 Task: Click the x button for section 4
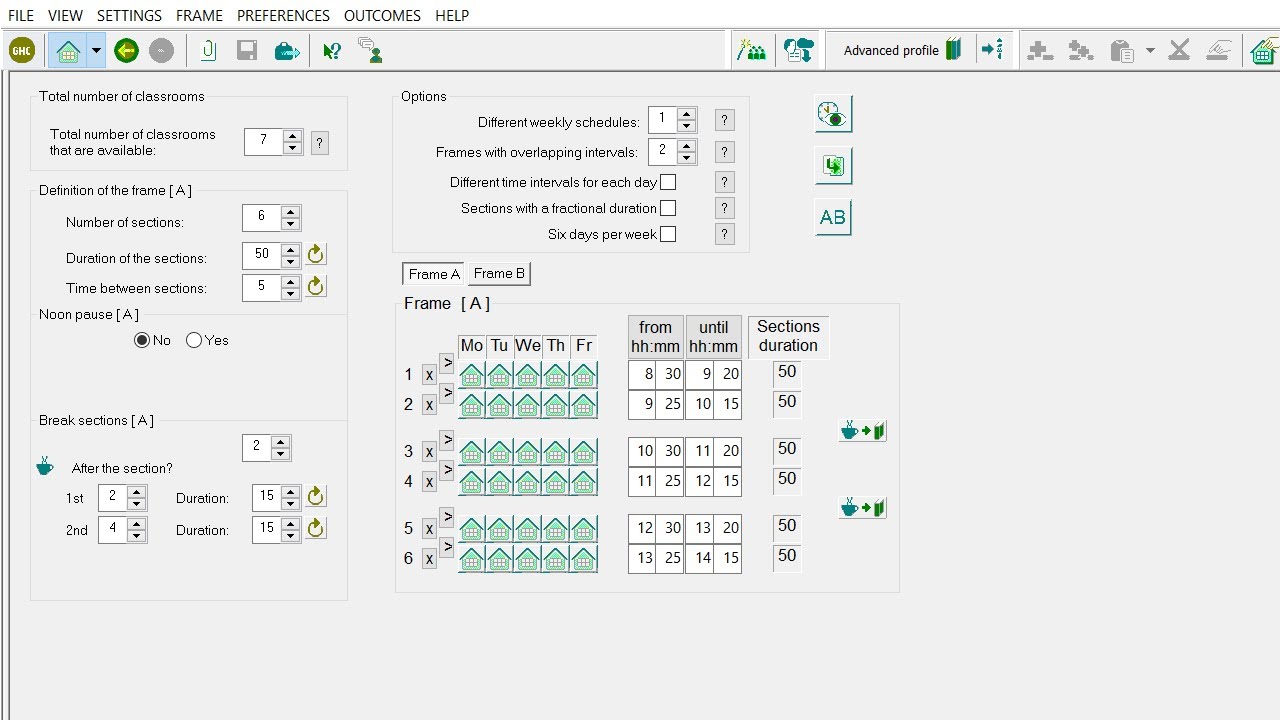[x=429, y=482]
